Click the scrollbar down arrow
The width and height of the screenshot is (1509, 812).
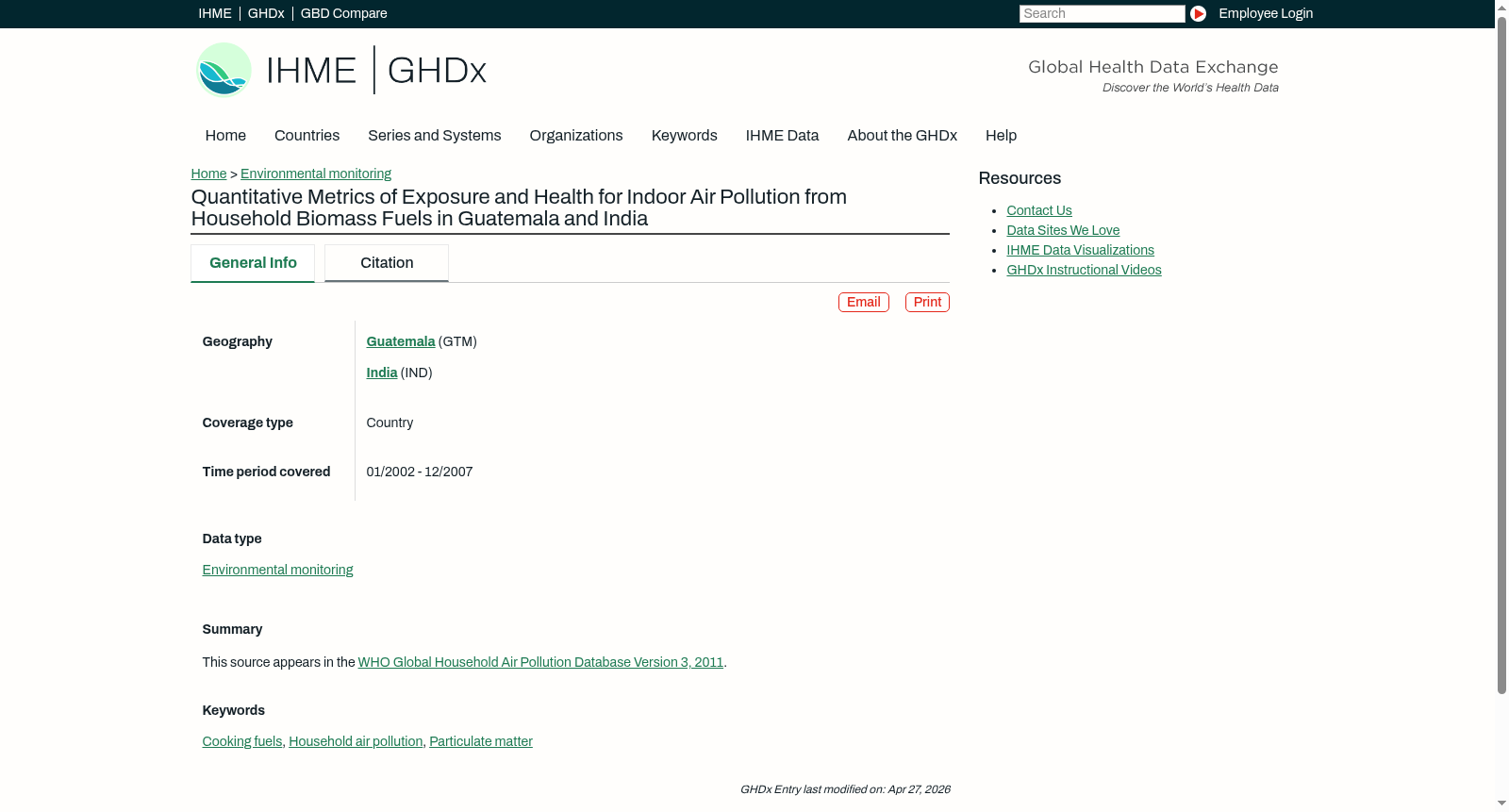click(x=1501, y=804)
